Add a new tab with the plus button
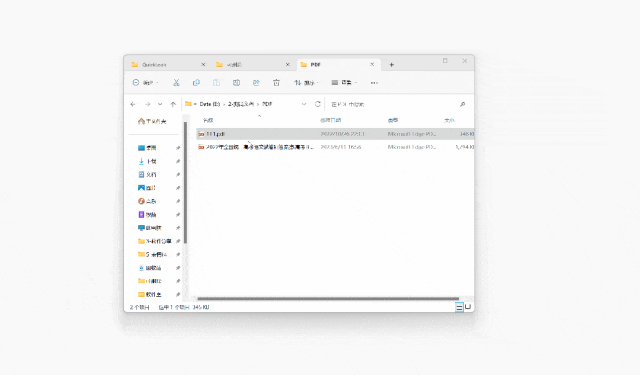This screenshot has height=375, width=640. pyautogui.click(x=391, y=65)
